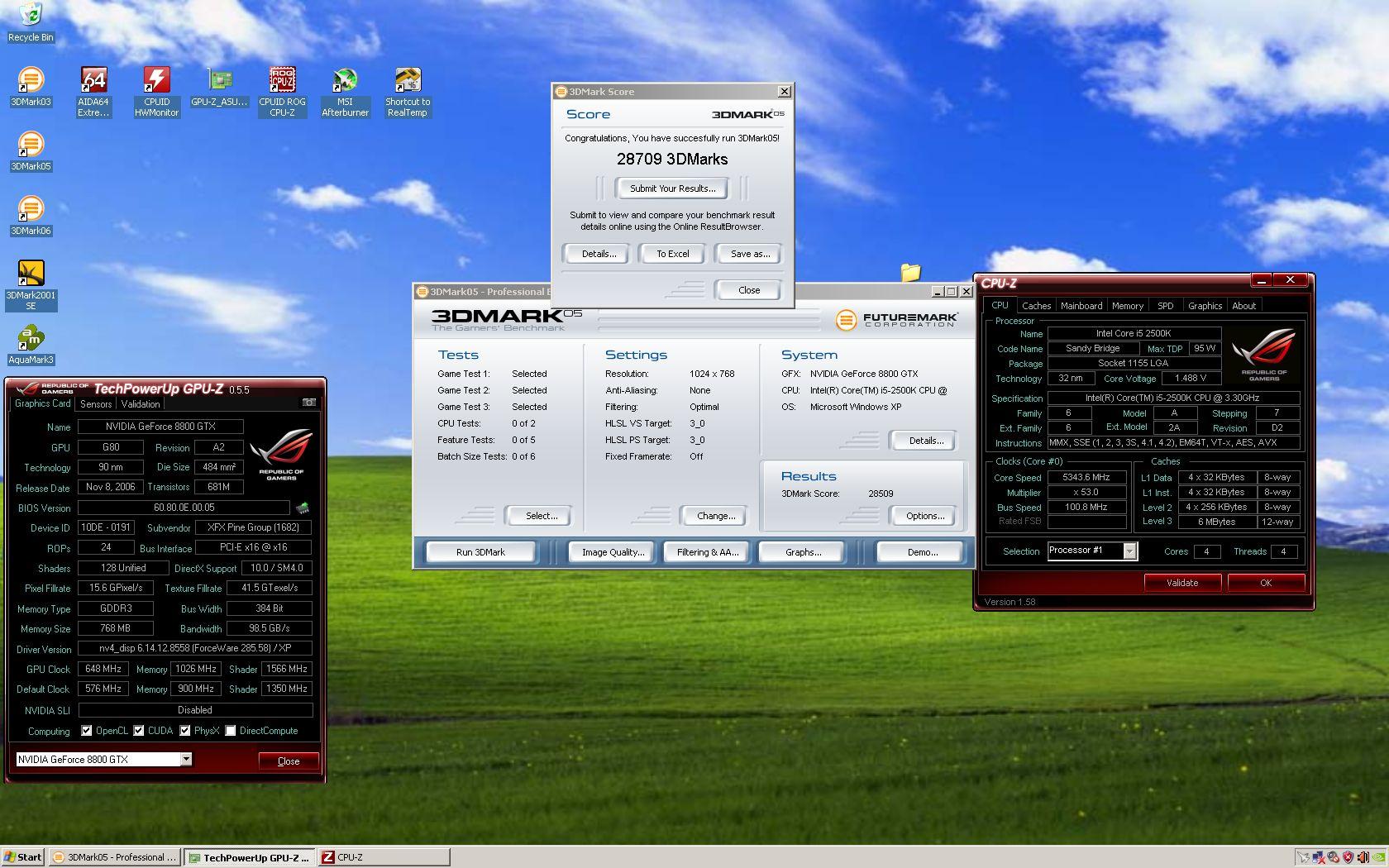Expand the GPU selection dropdown in GPU-Z

click(x=186, y=759)
